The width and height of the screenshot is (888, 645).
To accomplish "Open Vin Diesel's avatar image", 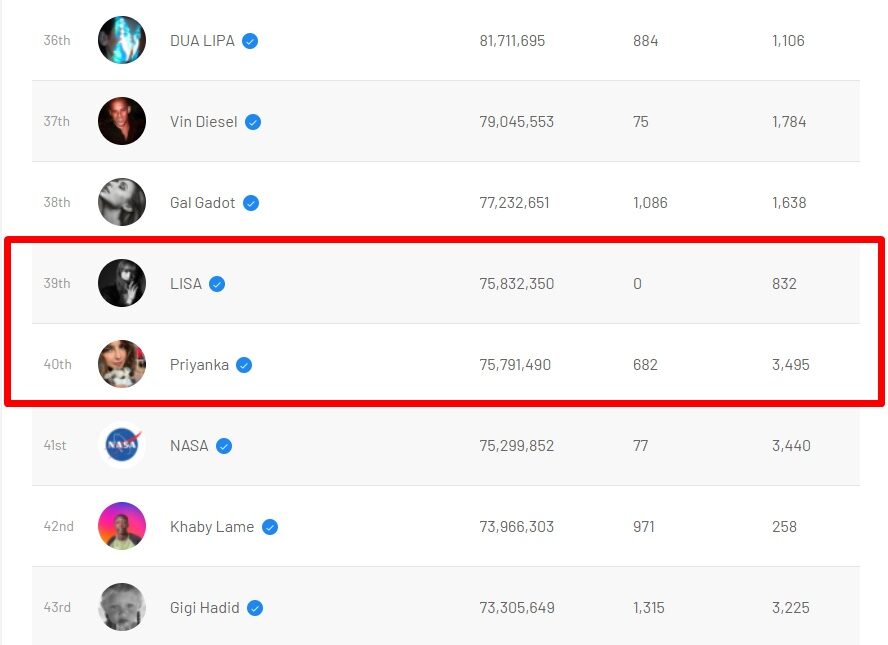I will (x=122, y=121).
